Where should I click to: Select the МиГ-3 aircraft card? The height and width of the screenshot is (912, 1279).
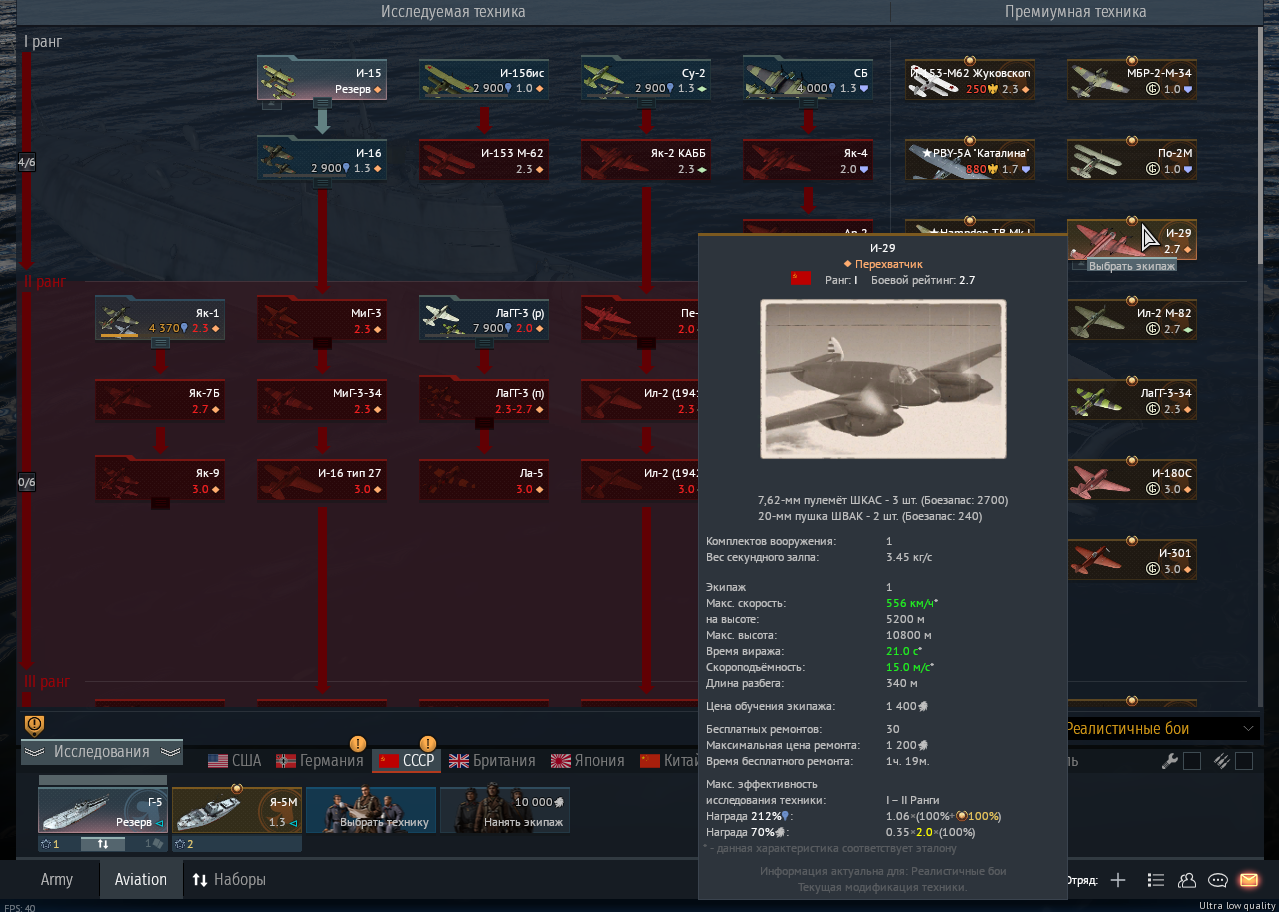322,320
